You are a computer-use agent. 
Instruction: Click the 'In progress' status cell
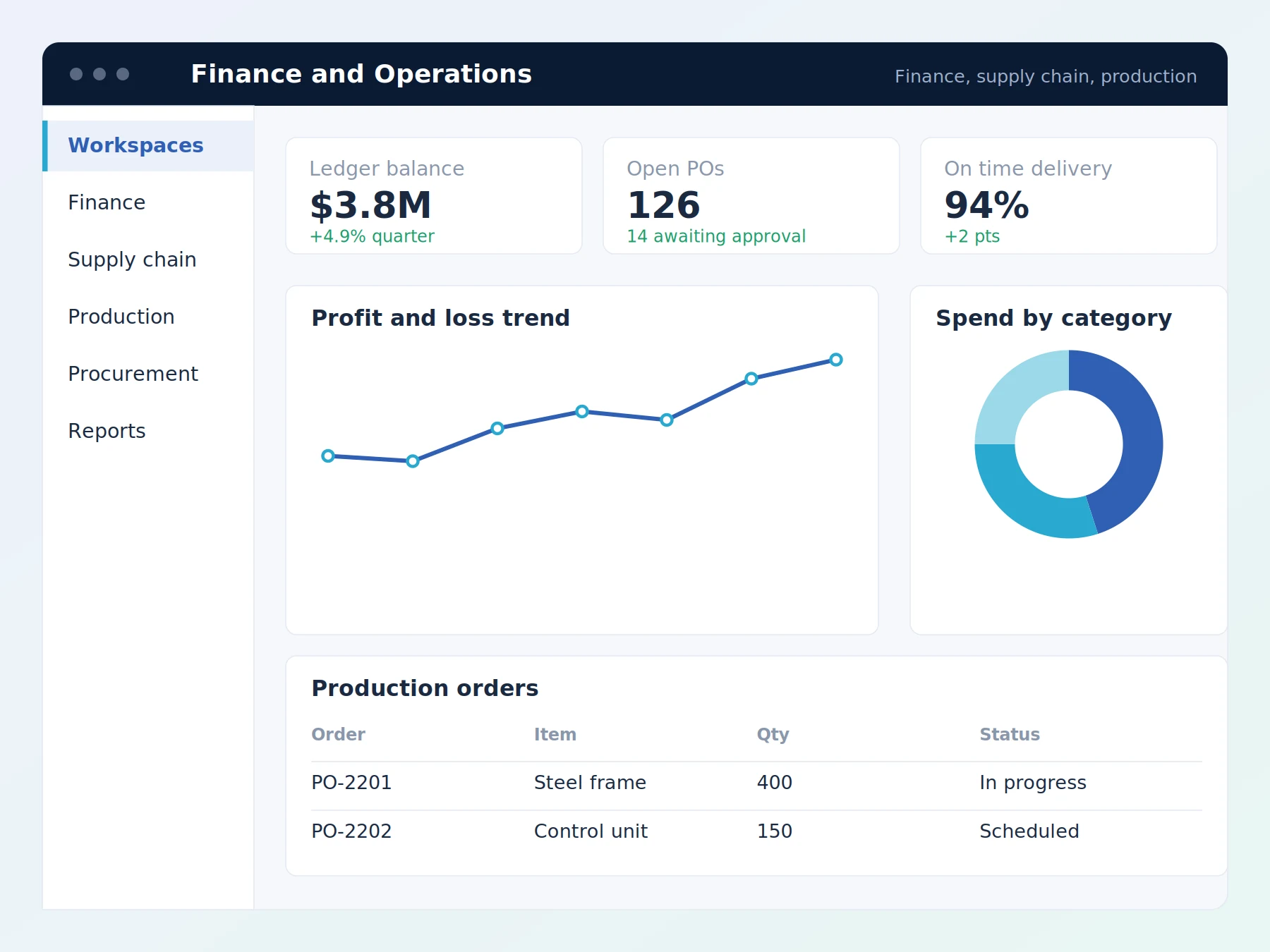1033,783
